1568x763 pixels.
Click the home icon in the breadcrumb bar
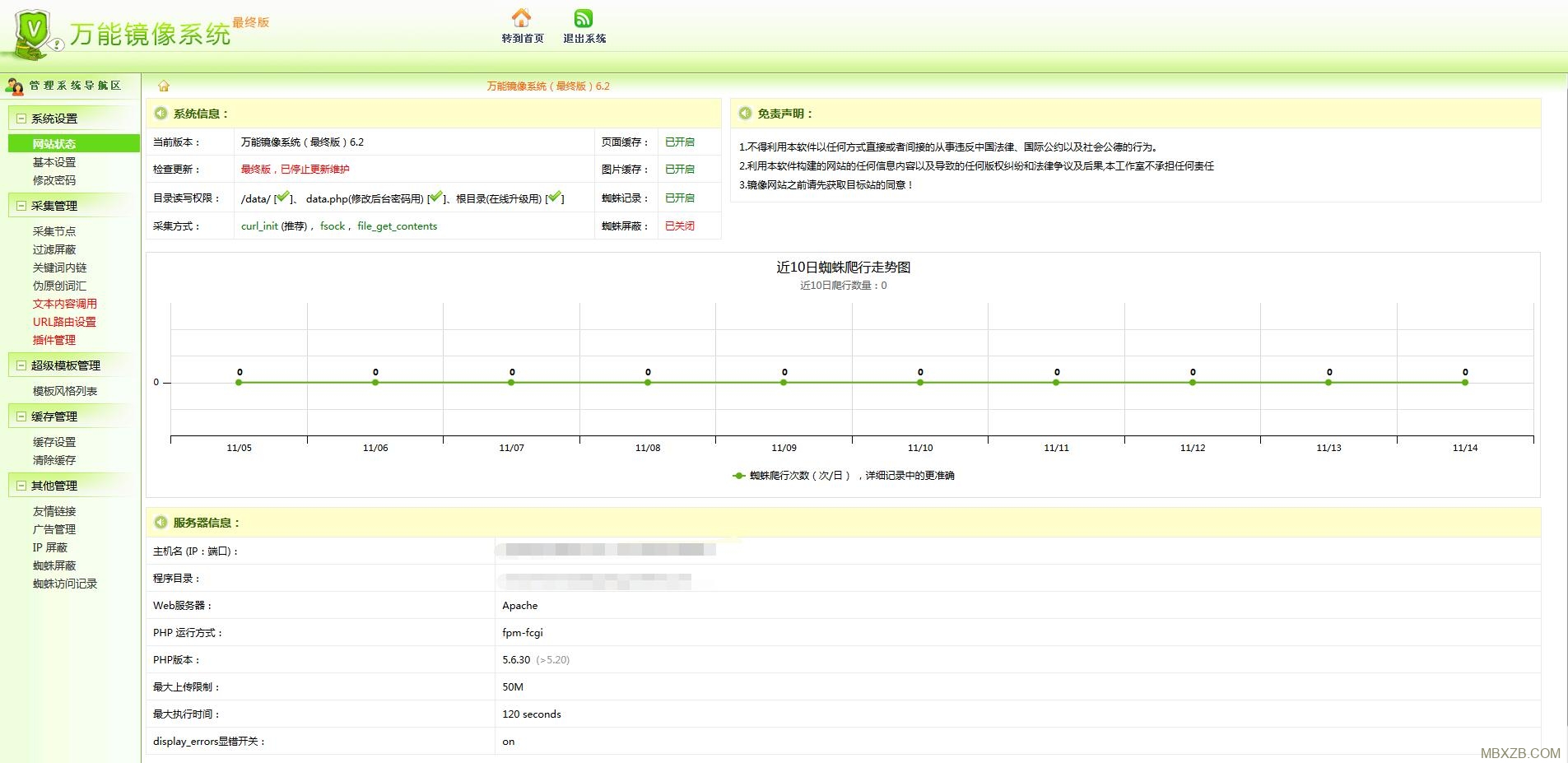click(164, 86)
